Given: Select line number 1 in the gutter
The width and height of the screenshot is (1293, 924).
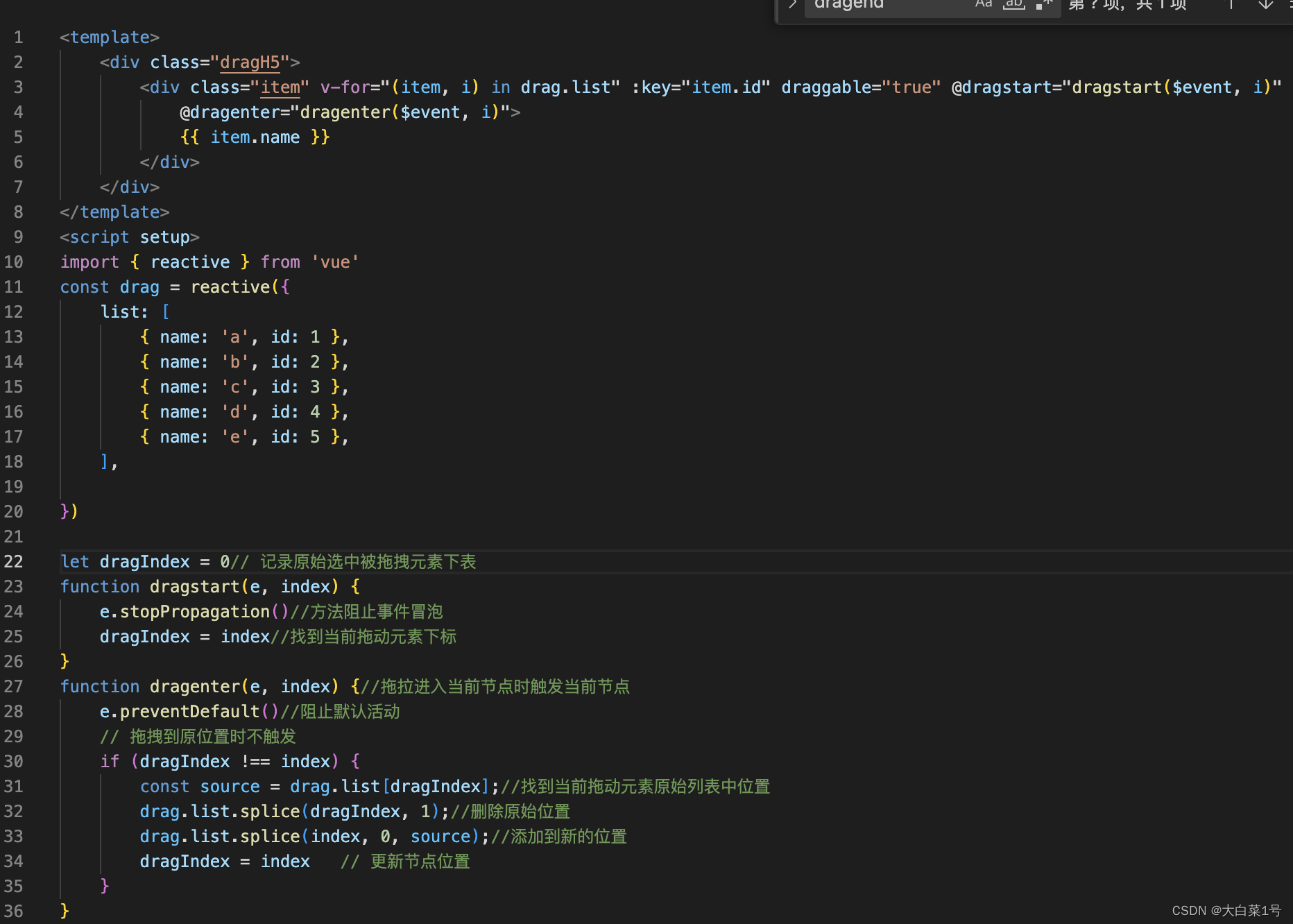Looking at the screenshot, I should coord(18,37).
